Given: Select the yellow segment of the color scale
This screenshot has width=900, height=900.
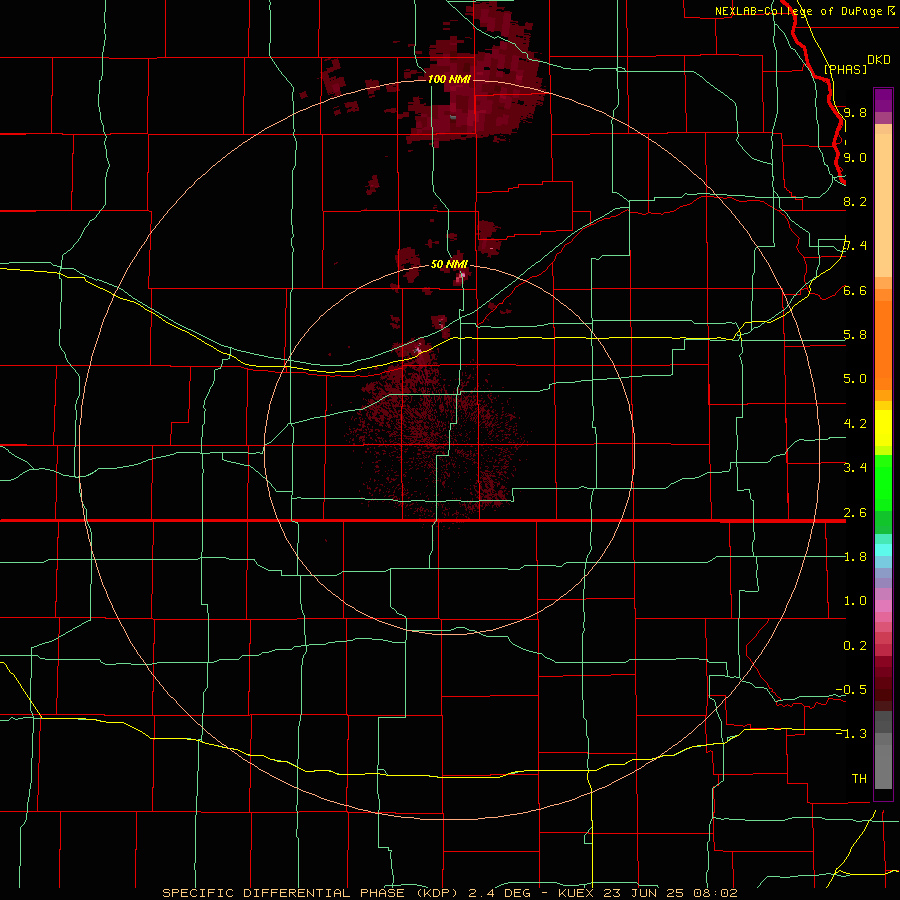Looking at the screenshot, I should tap(883, 428).
